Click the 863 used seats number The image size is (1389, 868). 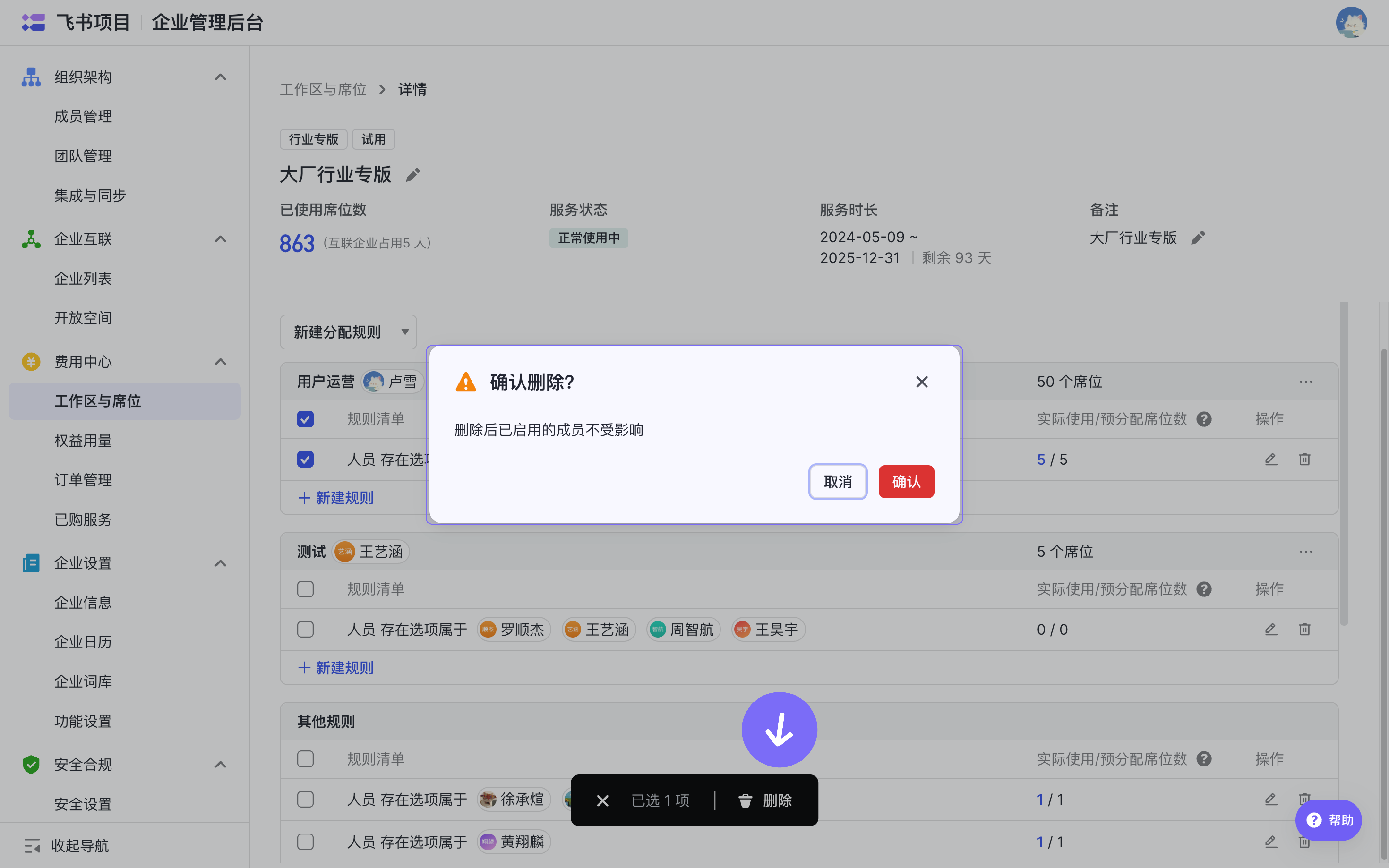pos(297,243)
